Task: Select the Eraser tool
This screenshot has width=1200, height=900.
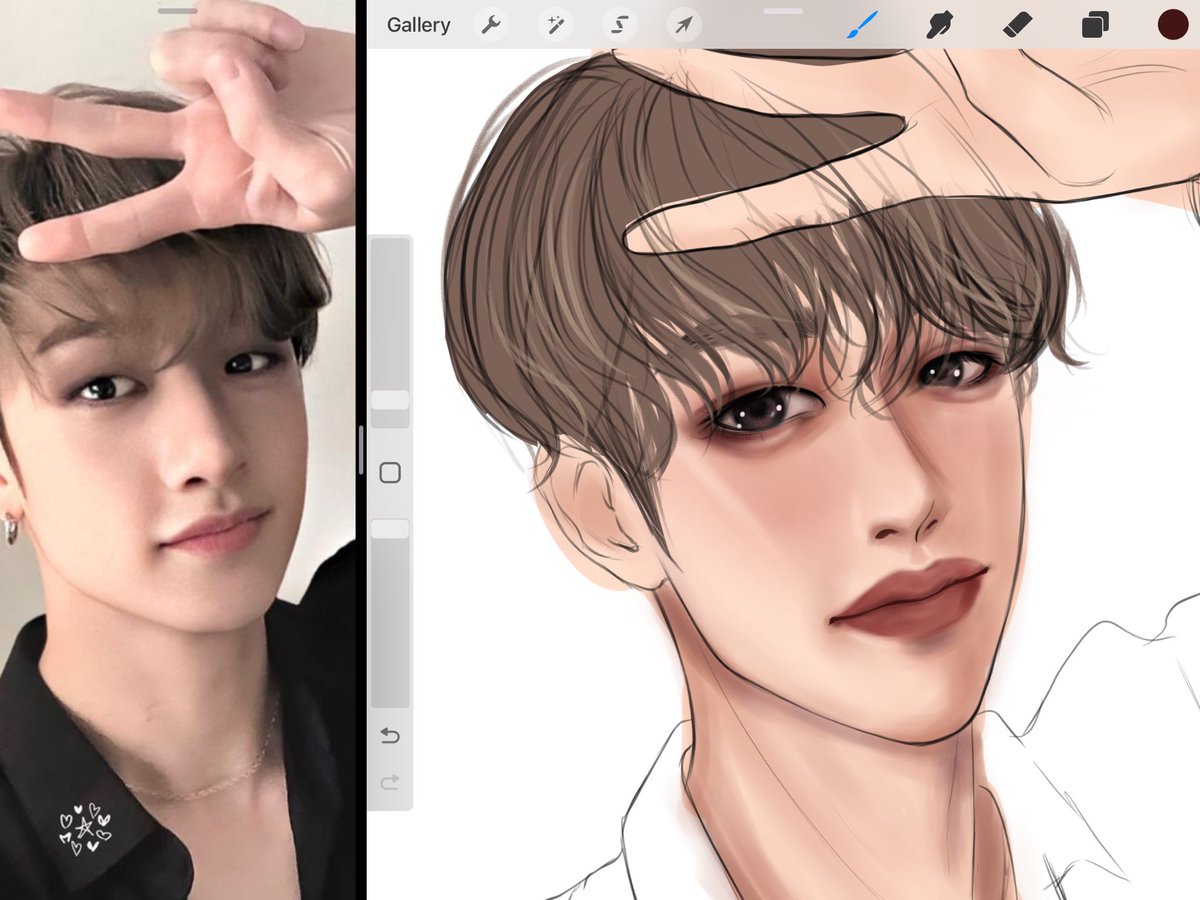Action: pyautogui.click(x=1017, y=24)
